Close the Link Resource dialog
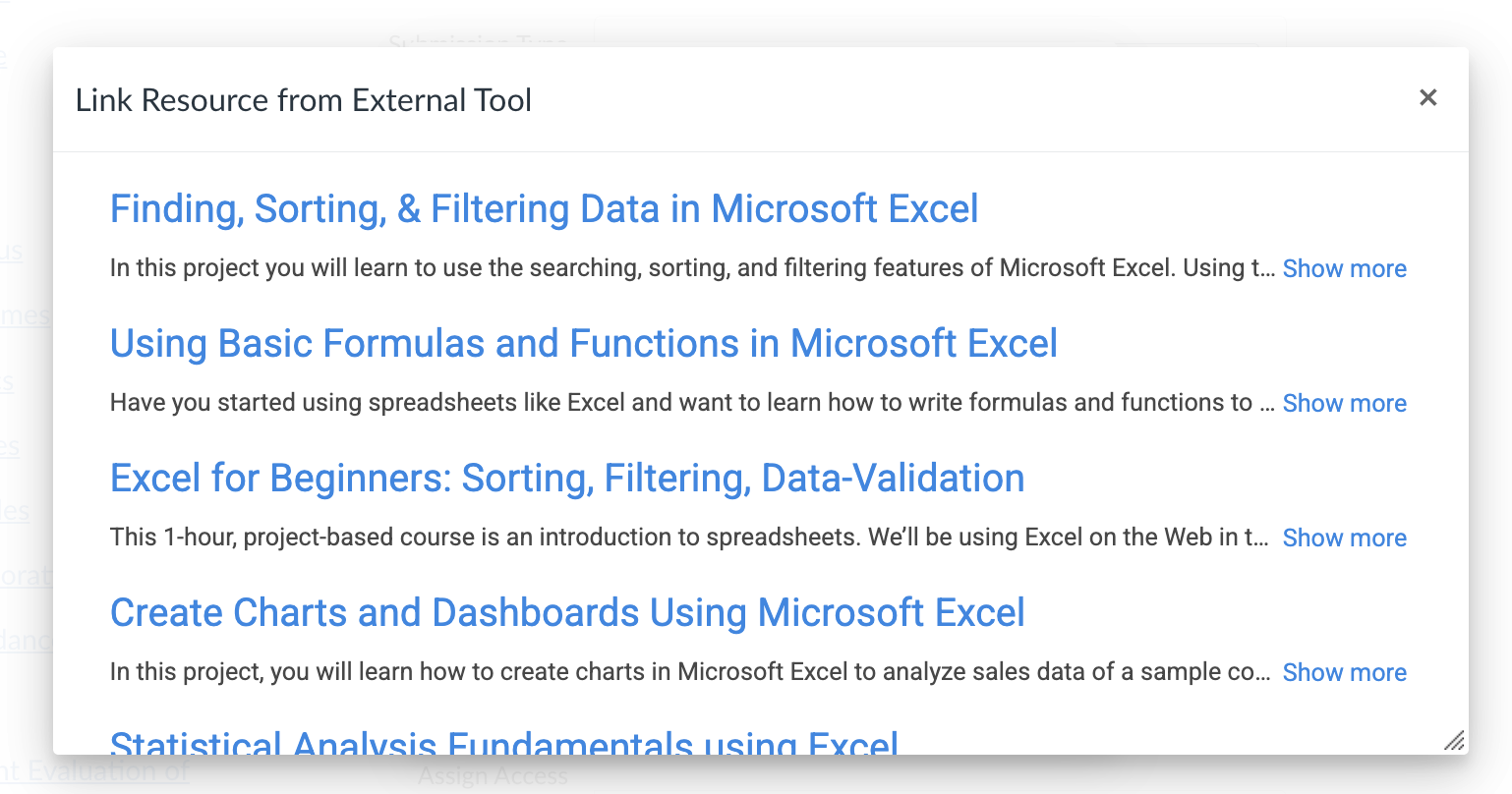 click(x=1427, y=97)
